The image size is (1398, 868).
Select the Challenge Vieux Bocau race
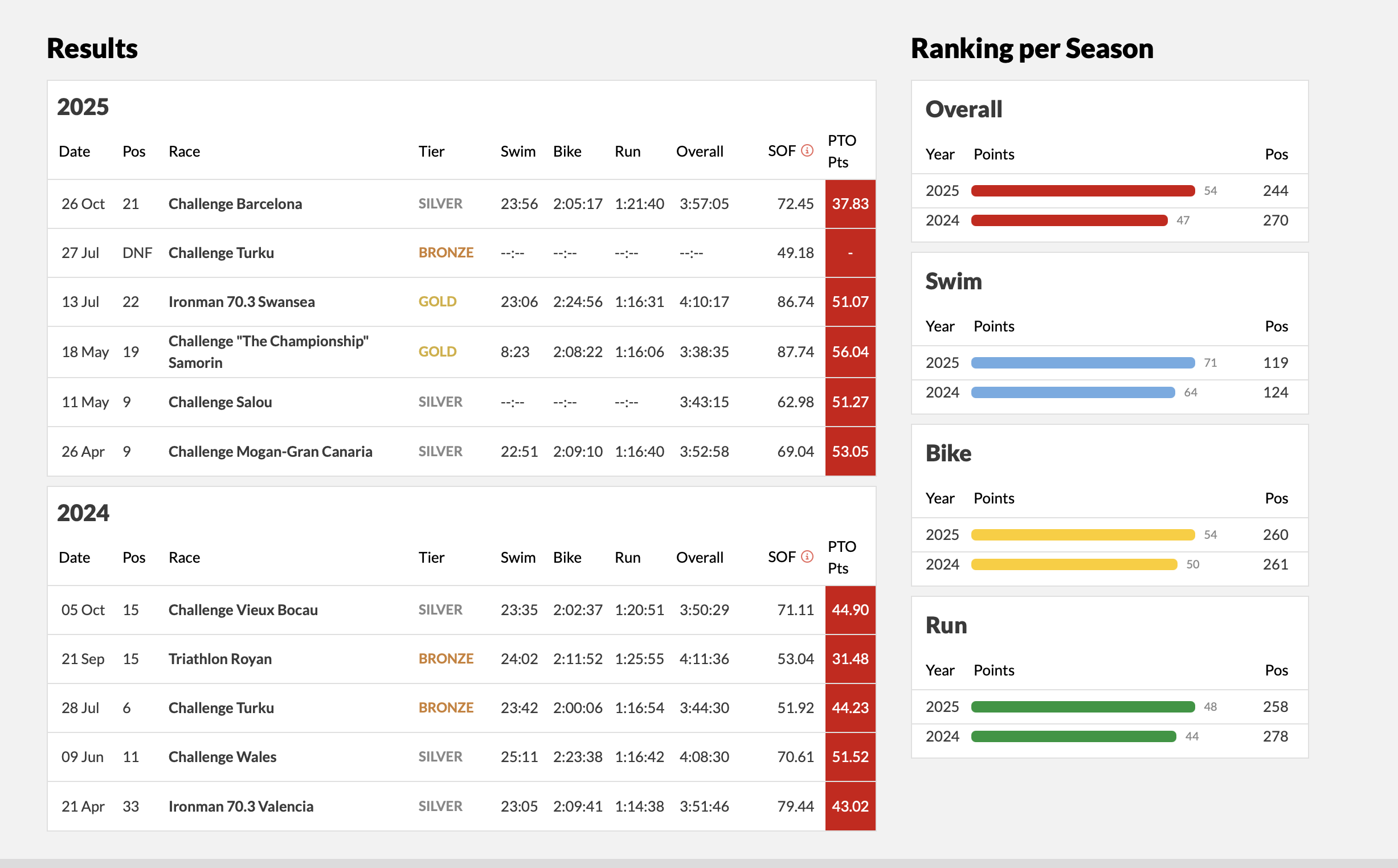(243, 609)
